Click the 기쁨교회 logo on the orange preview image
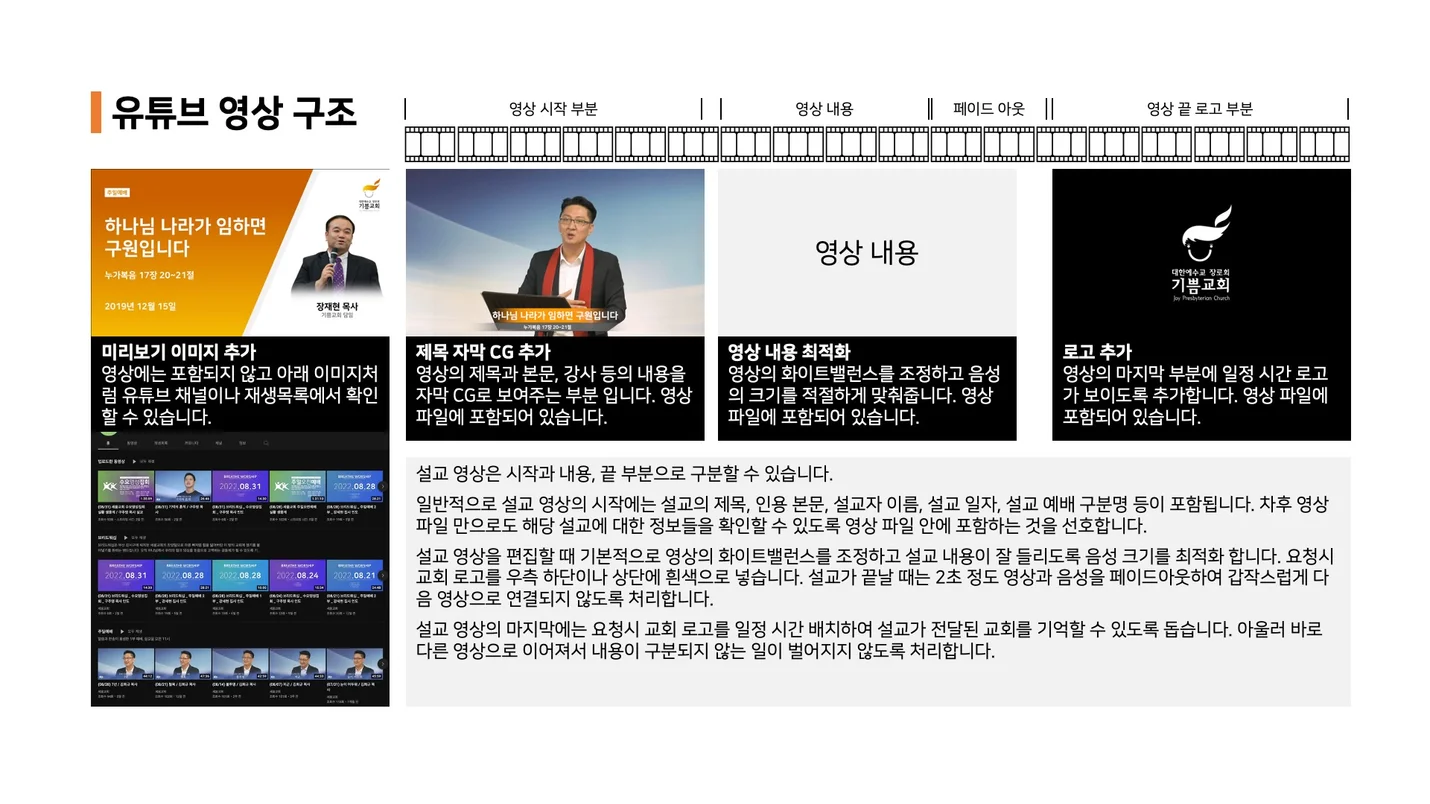Image resolution: width=1430 pixels, height=804 pixels. click(371, 194)
